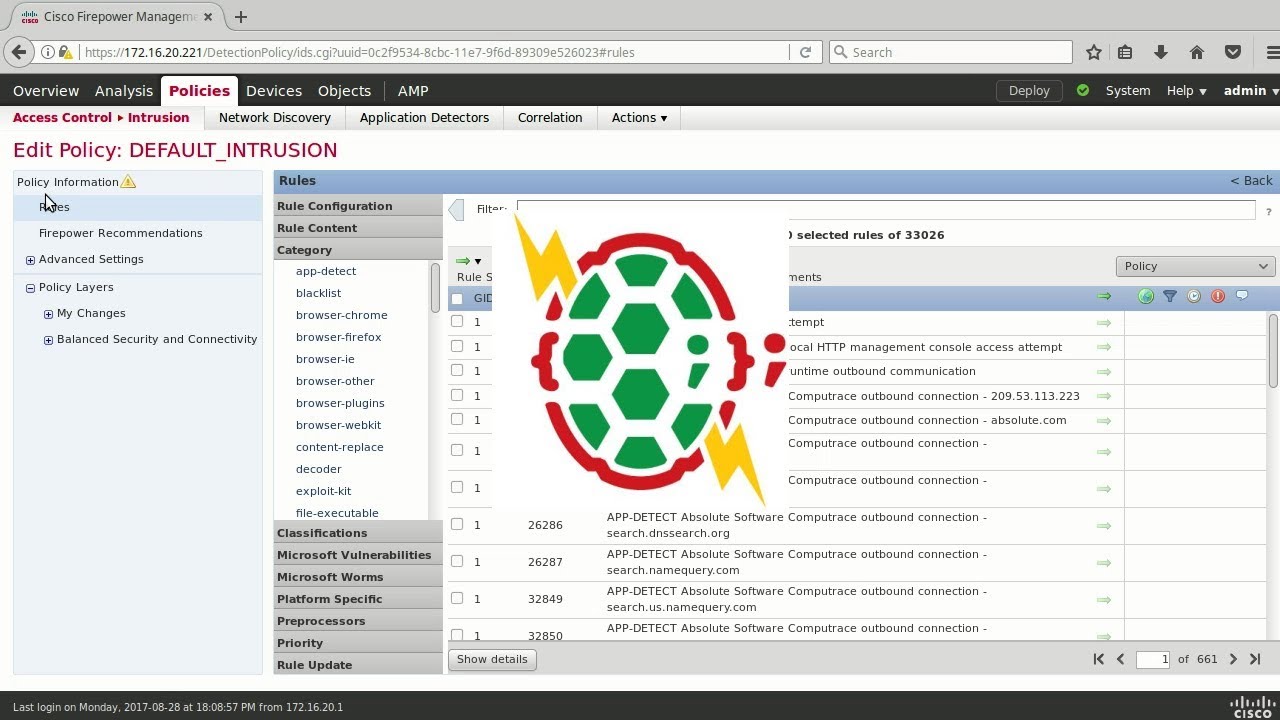This screenshot has height=720, width=1280.
Task: Open a new browser tab with plus icon
Action: coord(240,16)
